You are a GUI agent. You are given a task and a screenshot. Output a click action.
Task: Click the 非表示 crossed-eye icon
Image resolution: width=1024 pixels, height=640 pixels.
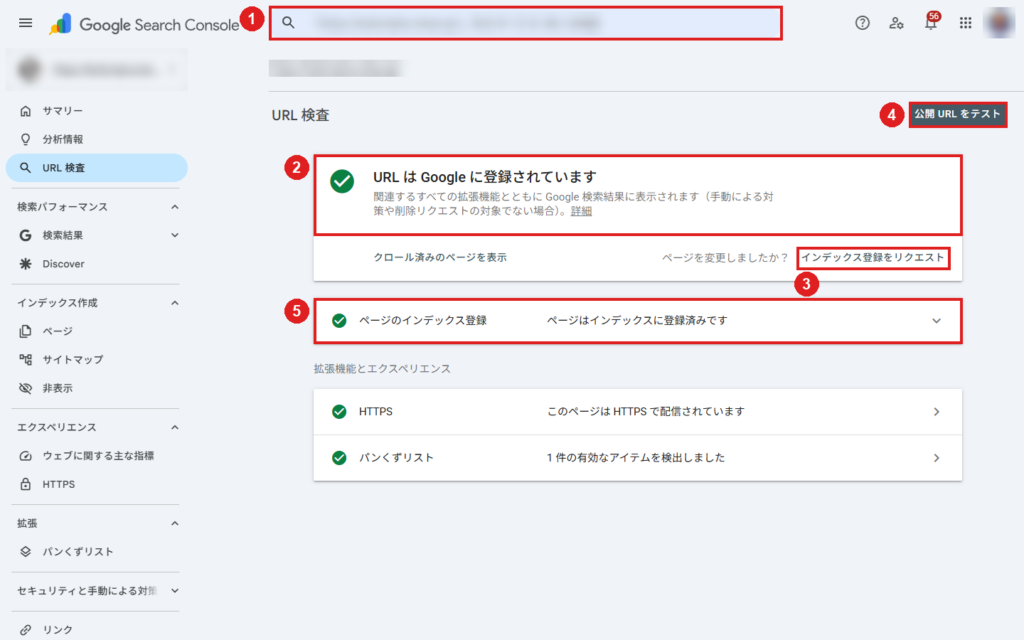click(25, 388)
